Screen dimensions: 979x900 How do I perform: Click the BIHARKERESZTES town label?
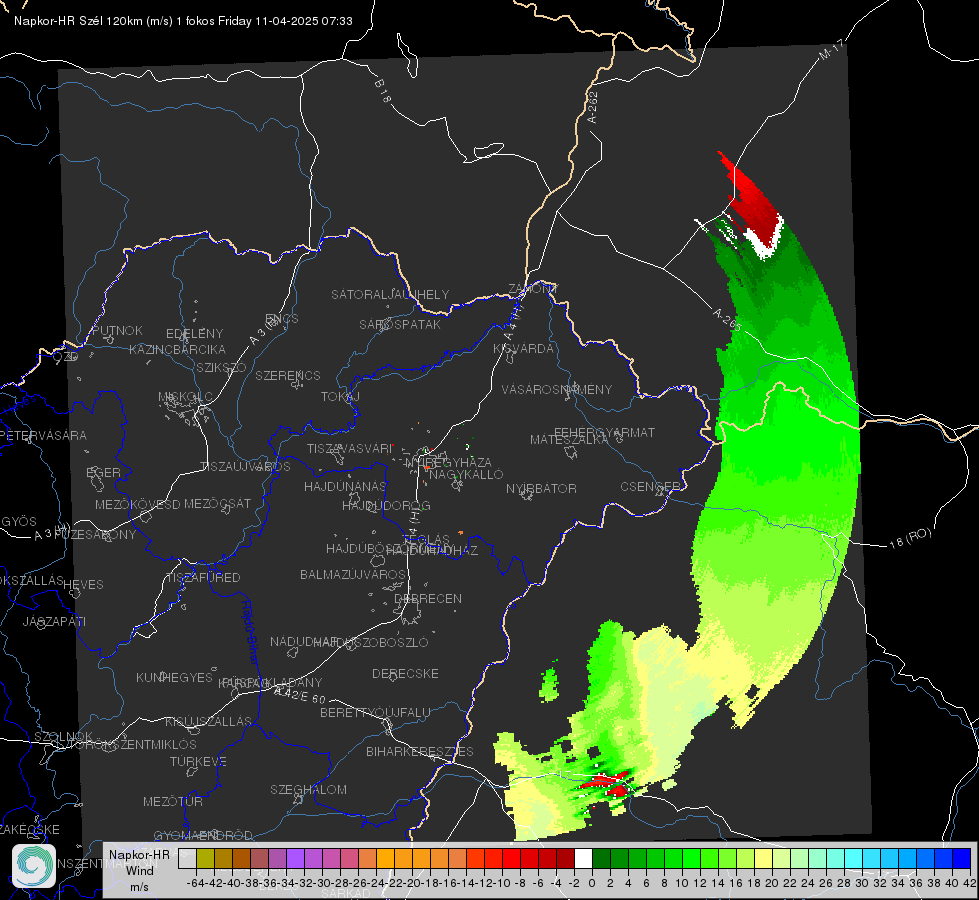tap(420, 752)
